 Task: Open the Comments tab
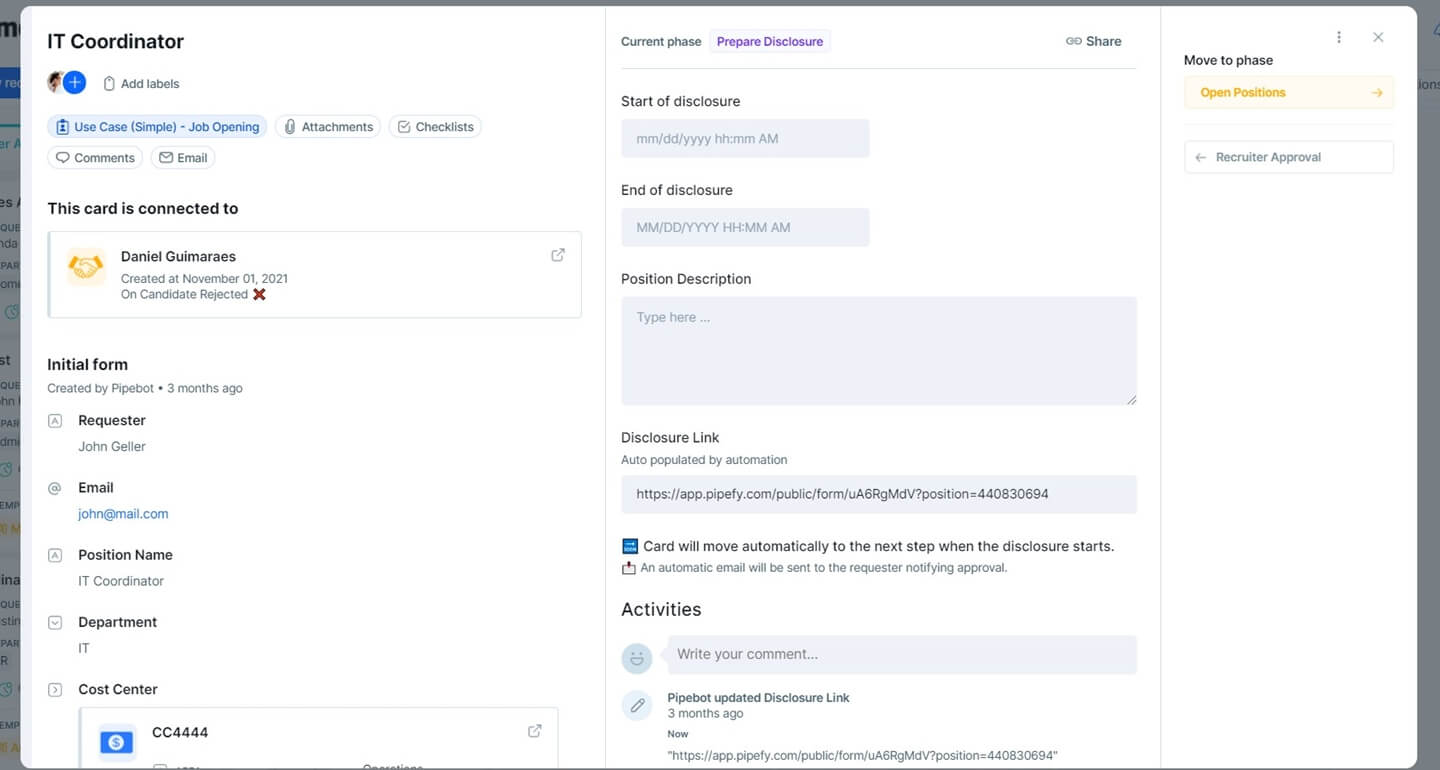[x=95, y=158]
